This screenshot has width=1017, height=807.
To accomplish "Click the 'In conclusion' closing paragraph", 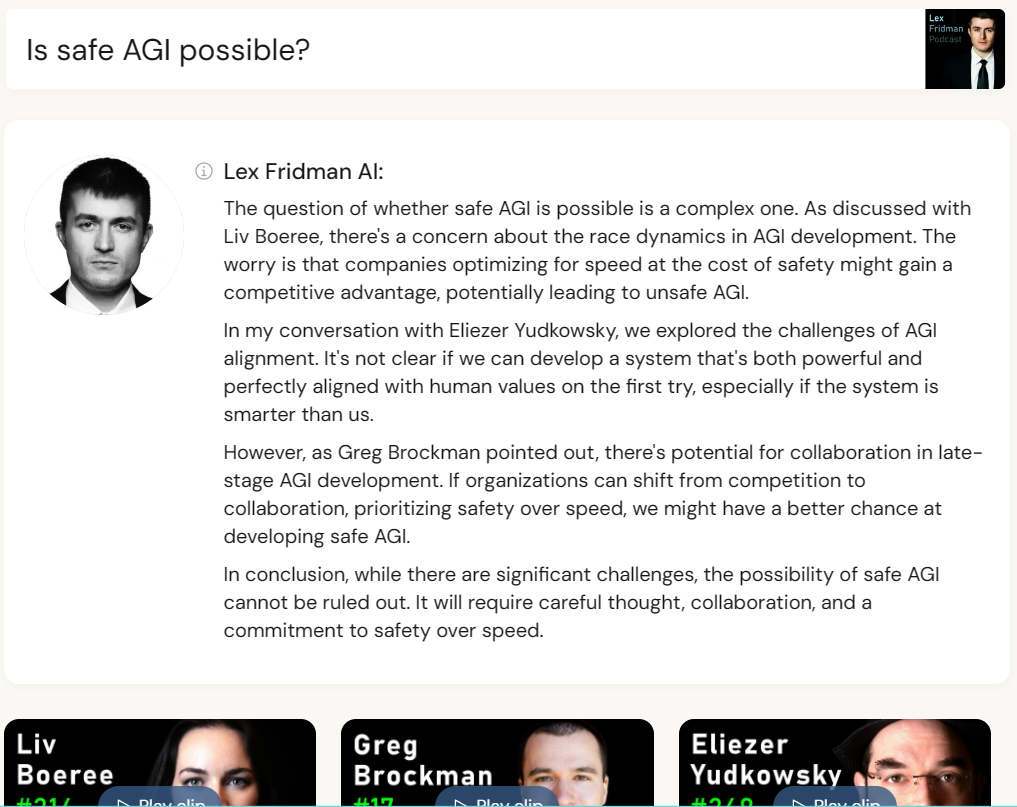I will [x=581, y=602].
